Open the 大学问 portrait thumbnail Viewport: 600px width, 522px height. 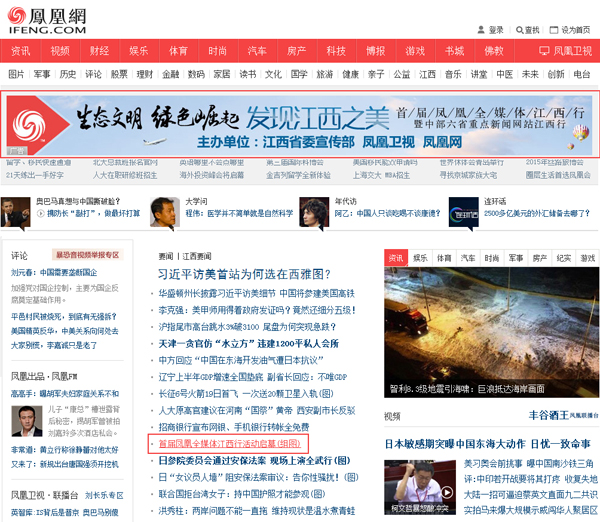tap(165, 212)
